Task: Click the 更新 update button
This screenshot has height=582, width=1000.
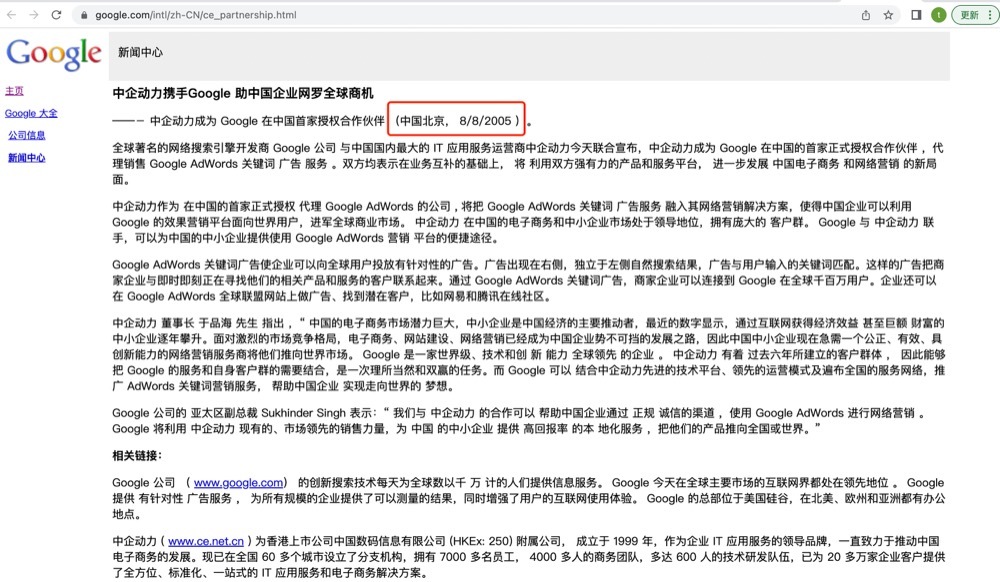Action: pyautogui.click(x=974, y=15)
